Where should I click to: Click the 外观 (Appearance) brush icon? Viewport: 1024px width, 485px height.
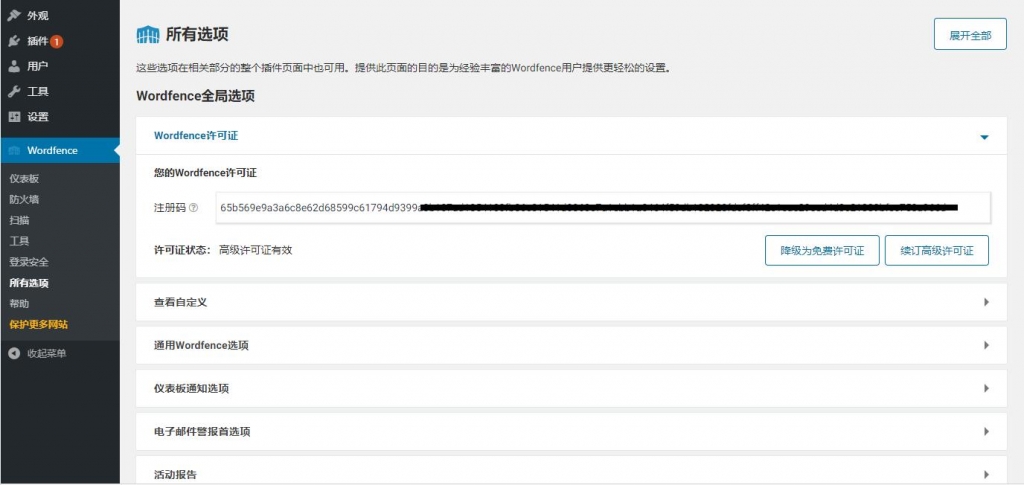click(x=14, y=16)
